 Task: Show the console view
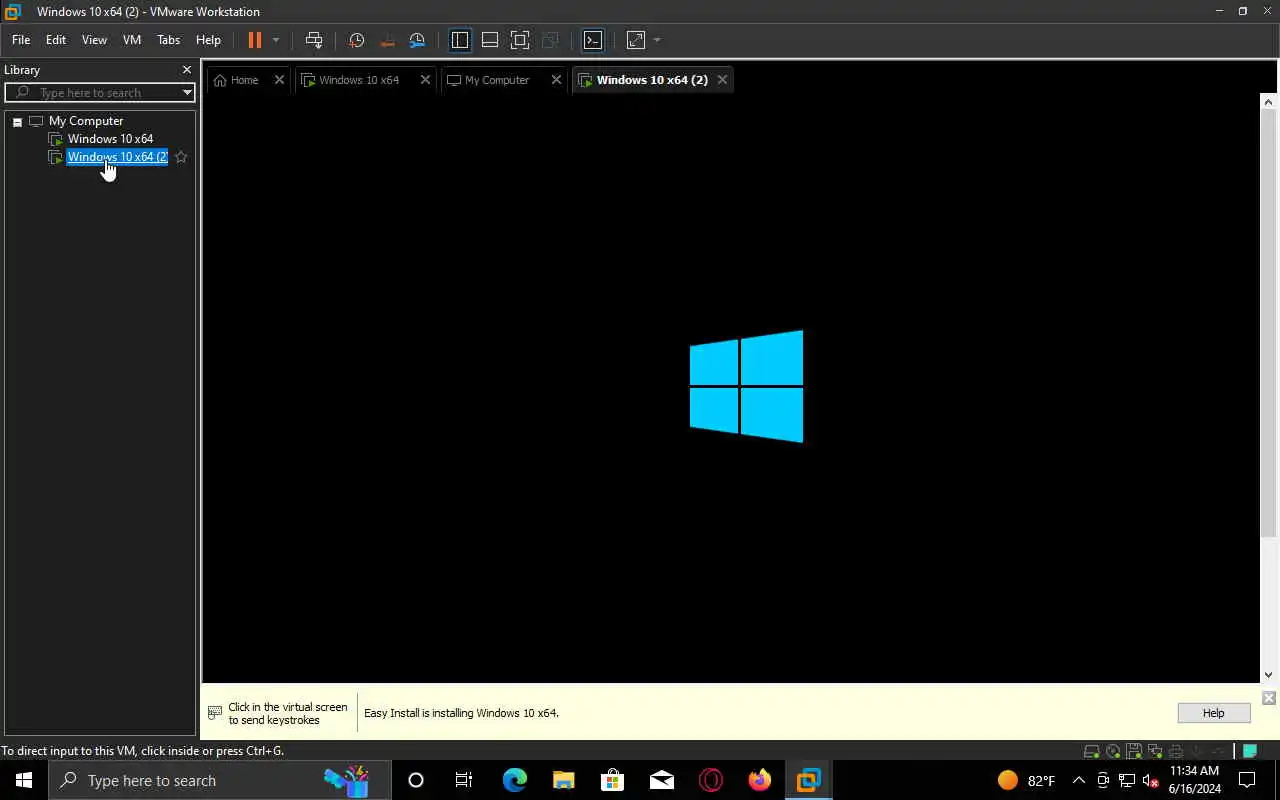pyautogui.click(x=593, y=40)
